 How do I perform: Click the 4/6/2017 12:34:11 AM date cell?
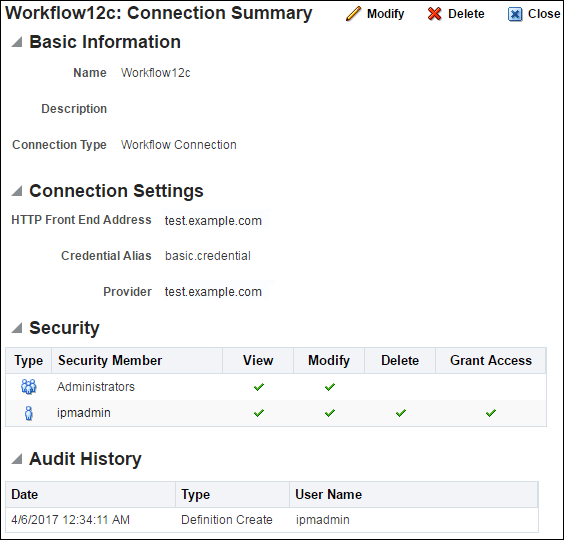click(70, 520)
